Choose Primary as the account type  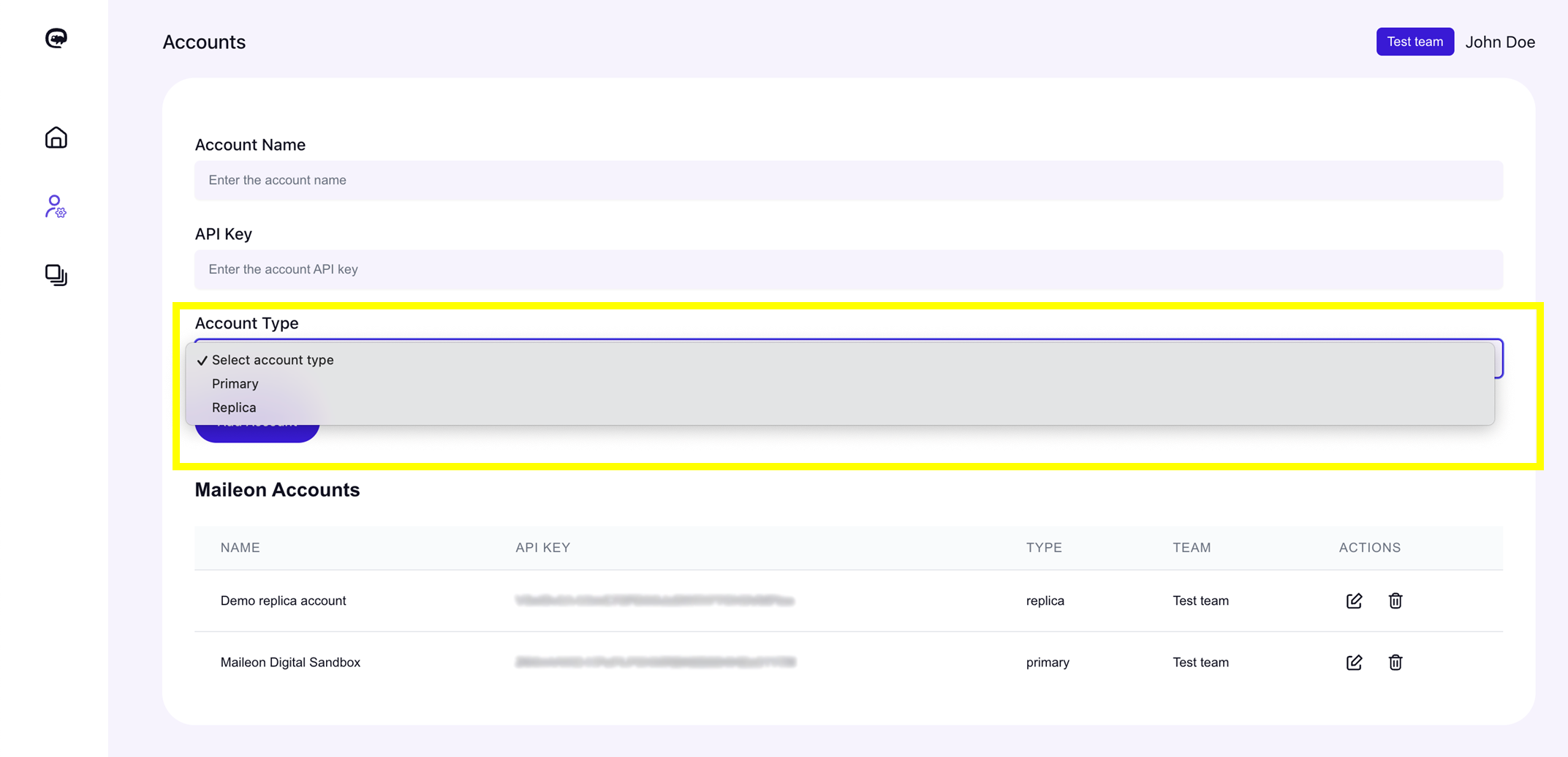pos(235,383)
